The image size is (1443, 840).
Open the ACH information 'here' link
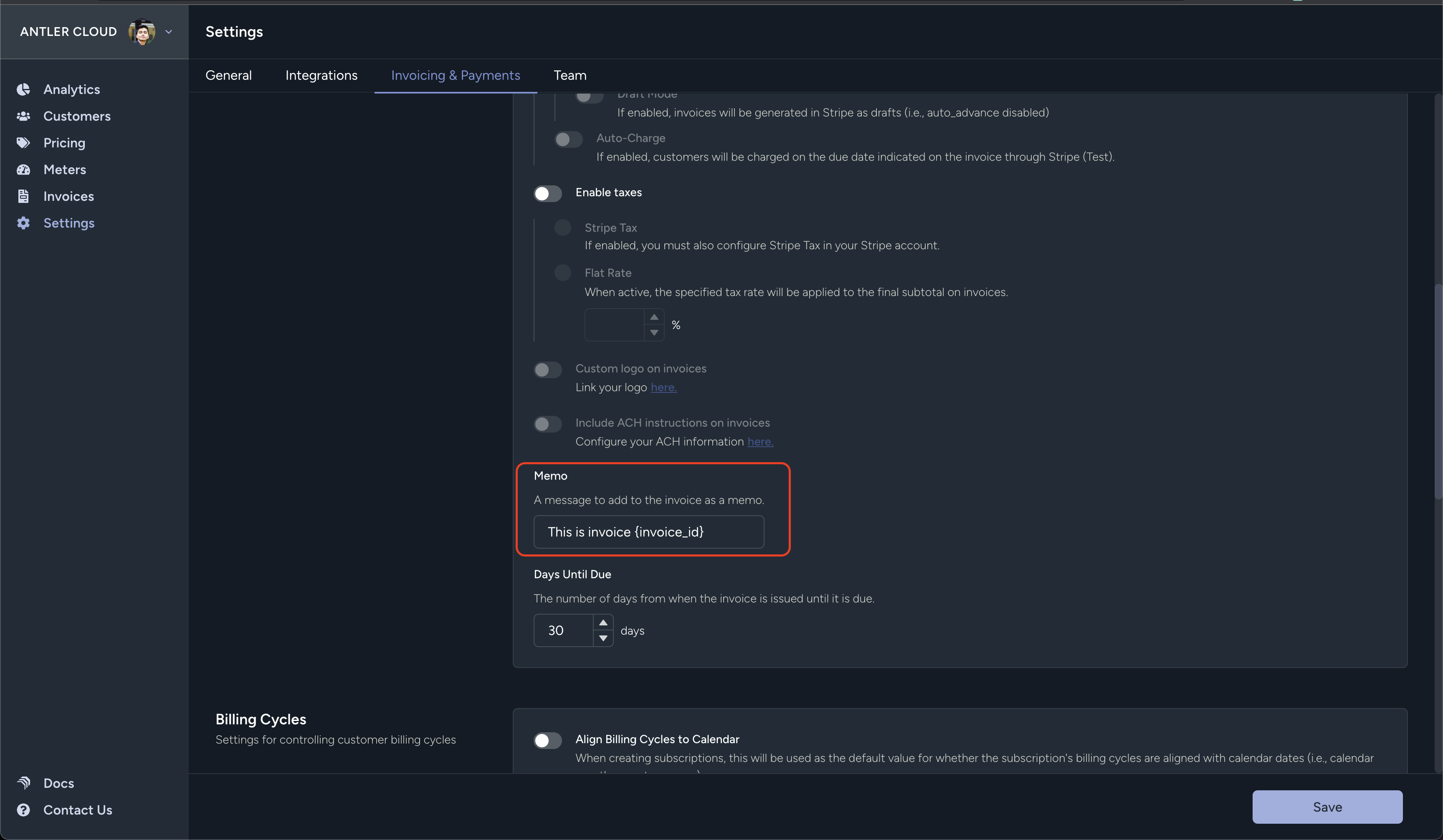[760, 441]
